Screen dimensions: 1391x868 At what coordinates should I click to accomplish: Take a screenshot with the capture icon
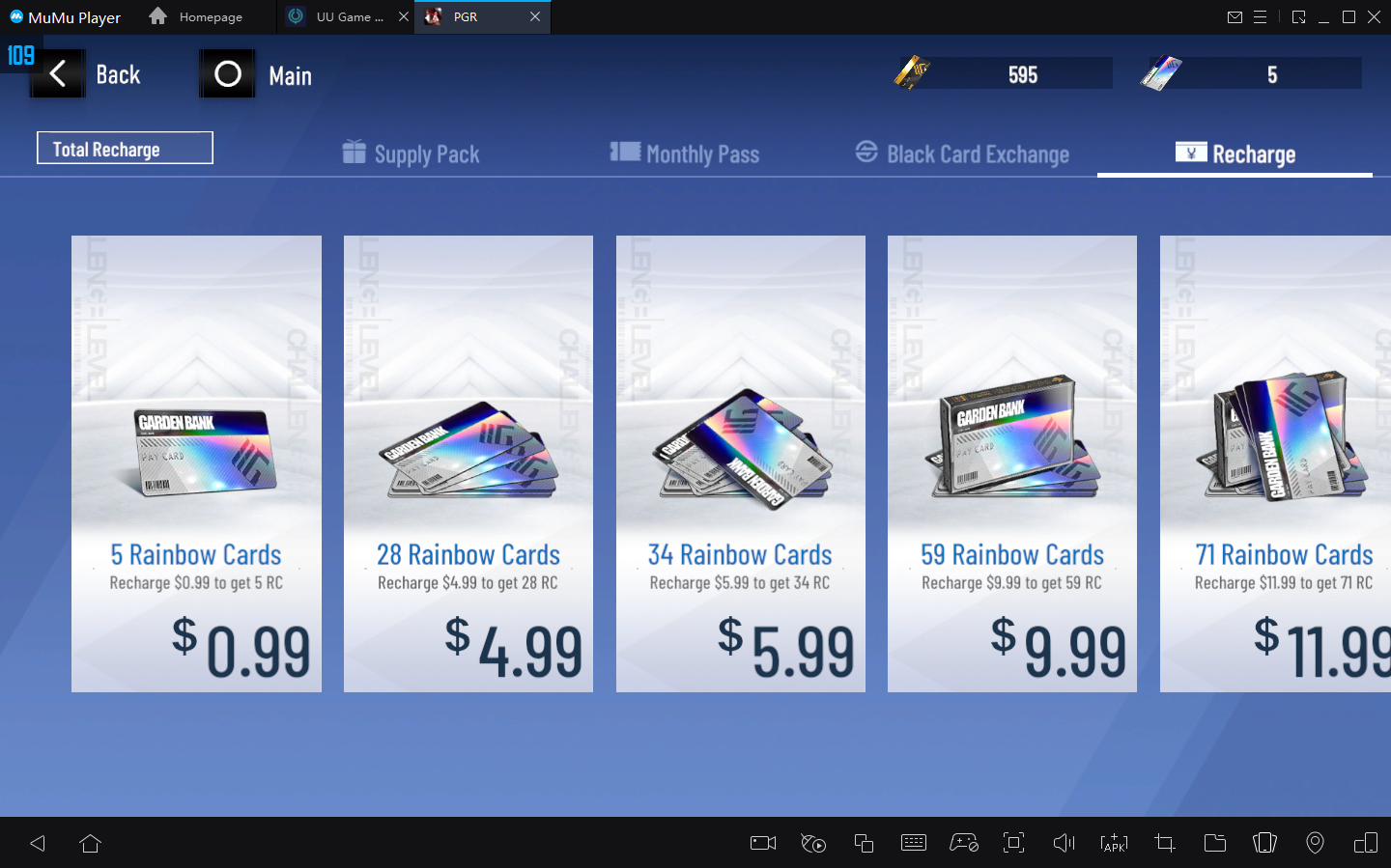click(x=1013, y=843)
